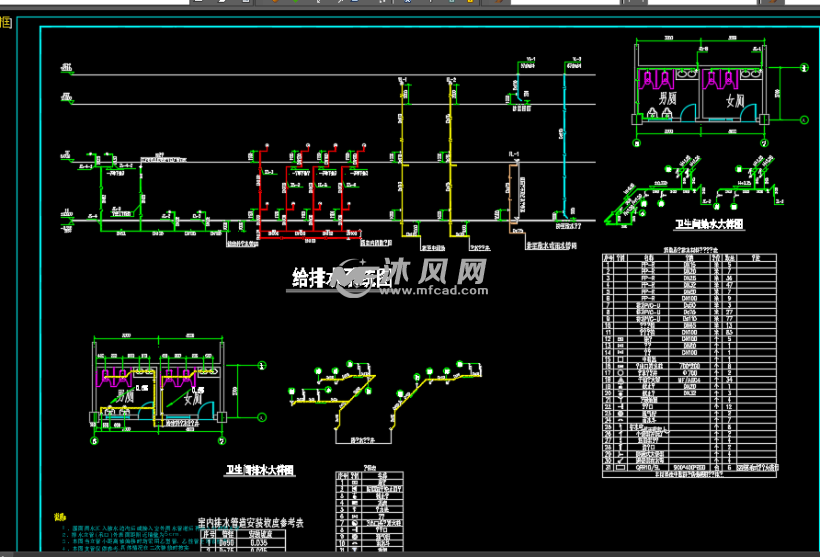The height and width of the screenshot is (557, 820).
Task: Click the 安装坡度 column header
Action: click(x=259, y=535)
